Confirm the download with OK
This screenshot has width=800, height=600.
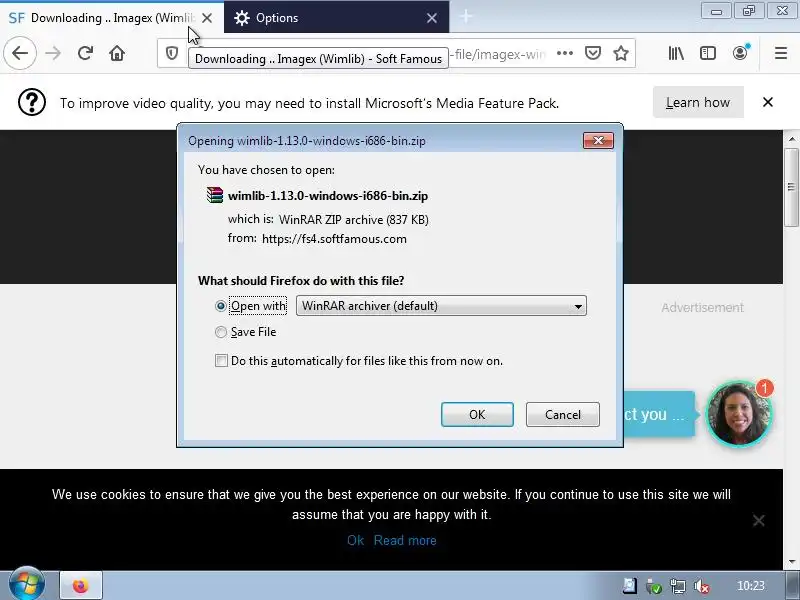[x=477, y=414]
